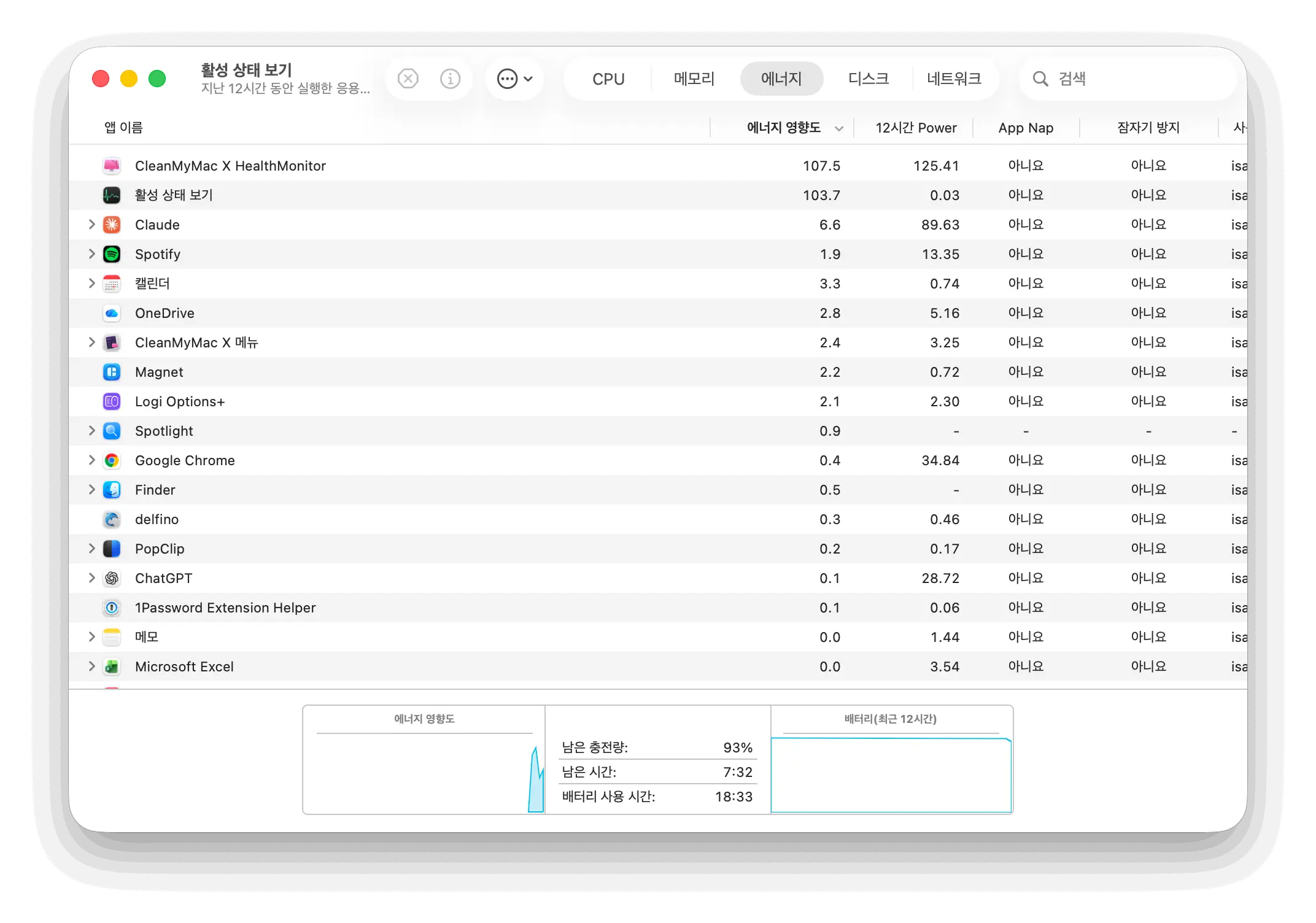The height and width of the screenshot is (923, 1316).
Task: Click the CleanMyMac X 메뉴 icon
Action: coord(112,342)
